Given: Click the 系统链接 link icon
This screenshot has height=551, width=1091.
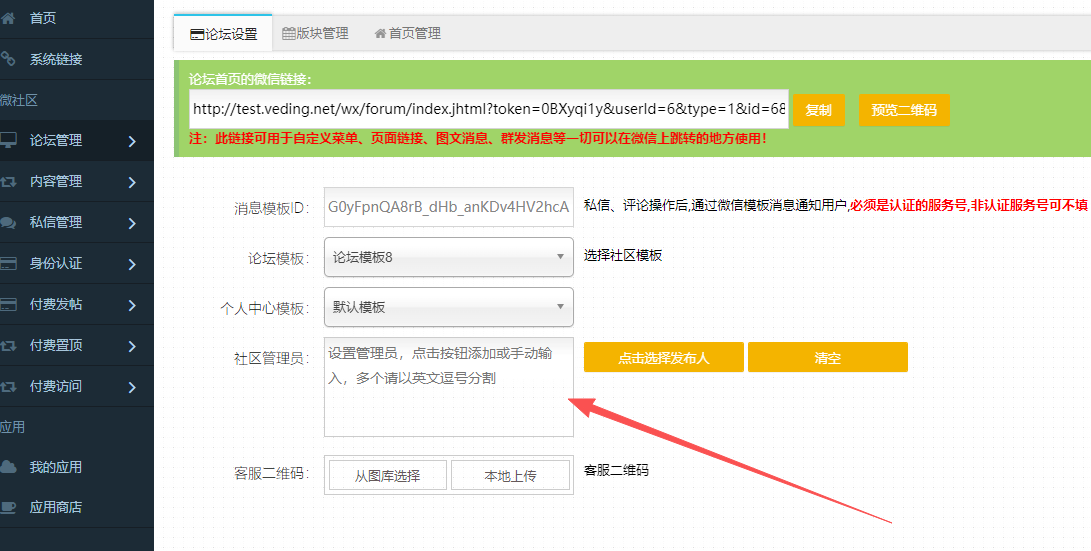Looking at the screenshot, I should [9, 59].
